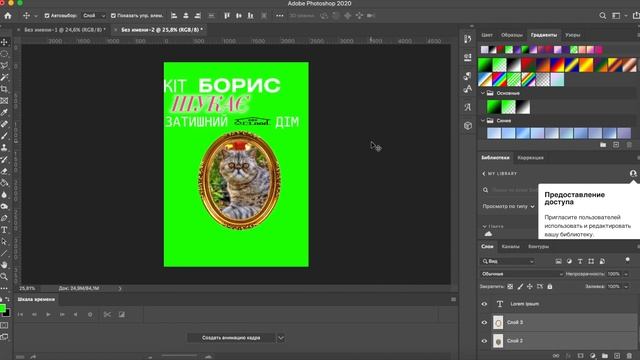This screenshot has width=640, height=360.
Task: Click the timeline play button
Action: coord(48,314)
